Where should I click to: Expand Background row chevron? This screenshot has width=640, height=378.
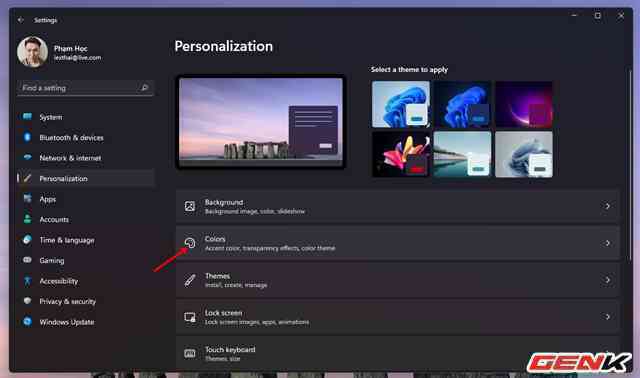pyautogui.click(x=607, y=206)
